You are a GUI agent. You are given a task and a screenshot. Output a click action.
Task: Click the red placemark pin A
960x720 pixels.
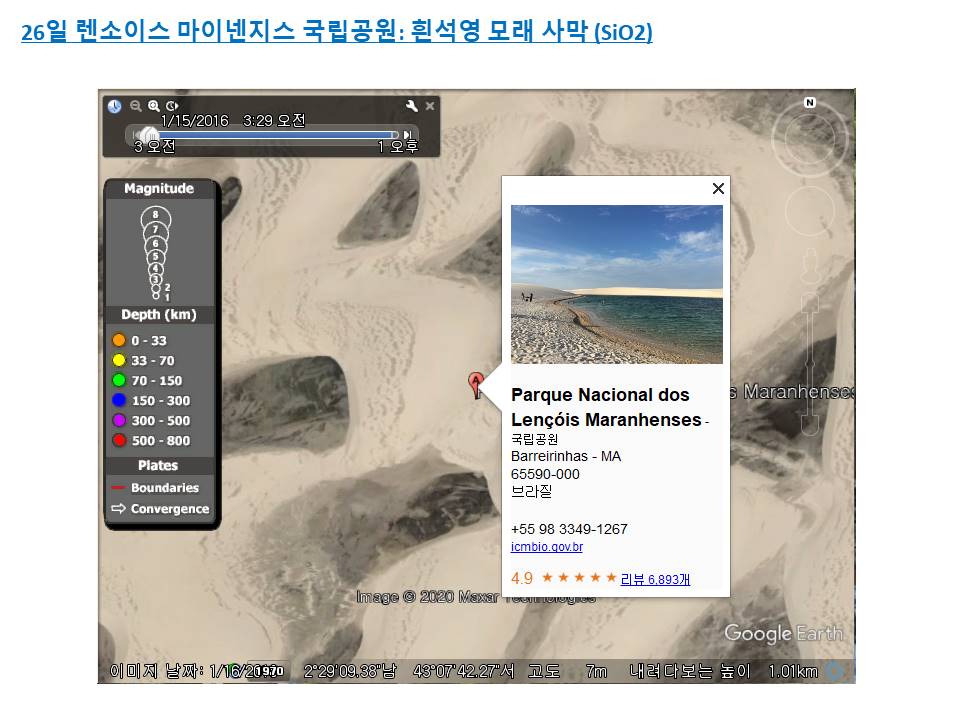coord(476,384)
